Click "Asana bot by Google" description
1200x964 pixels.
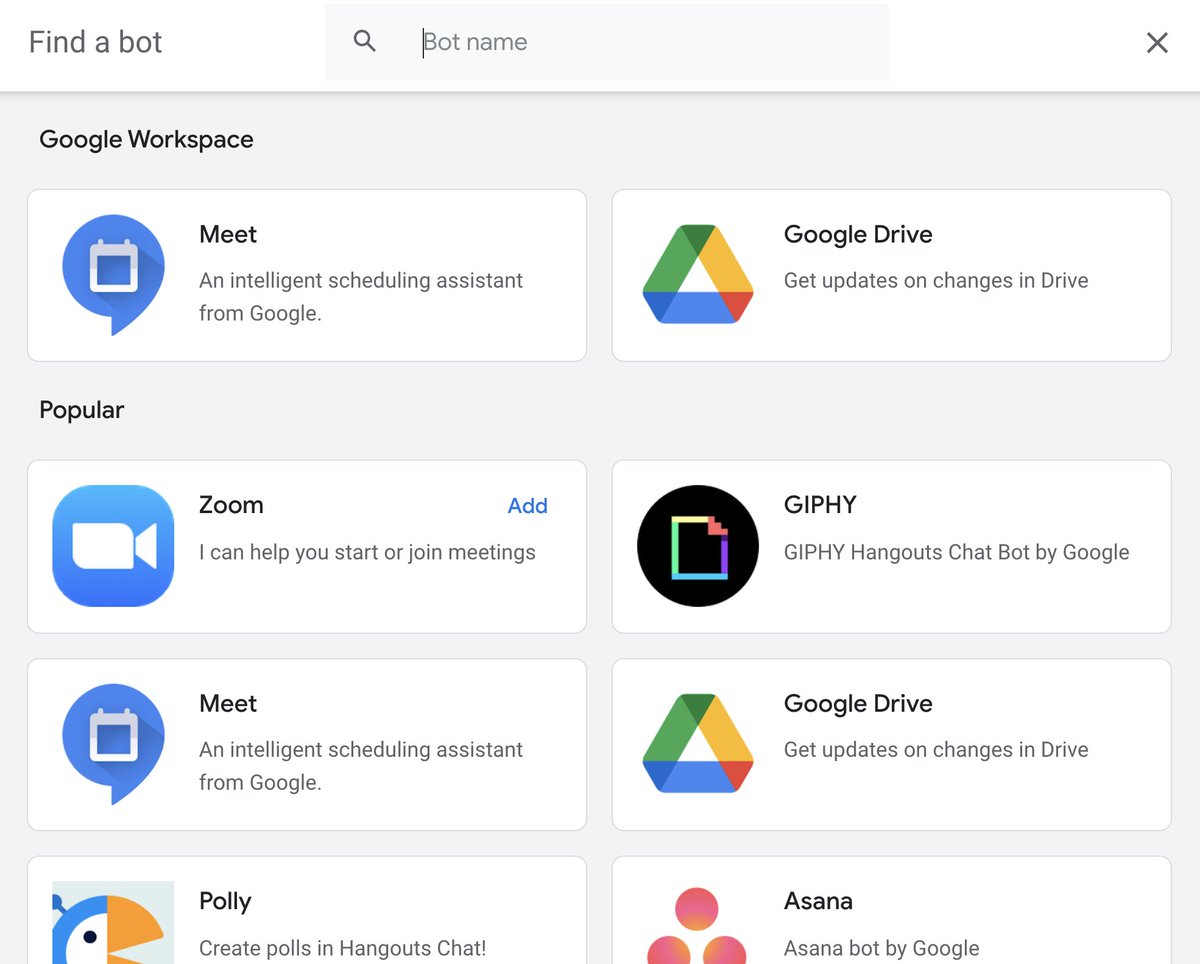coord(881,949)
